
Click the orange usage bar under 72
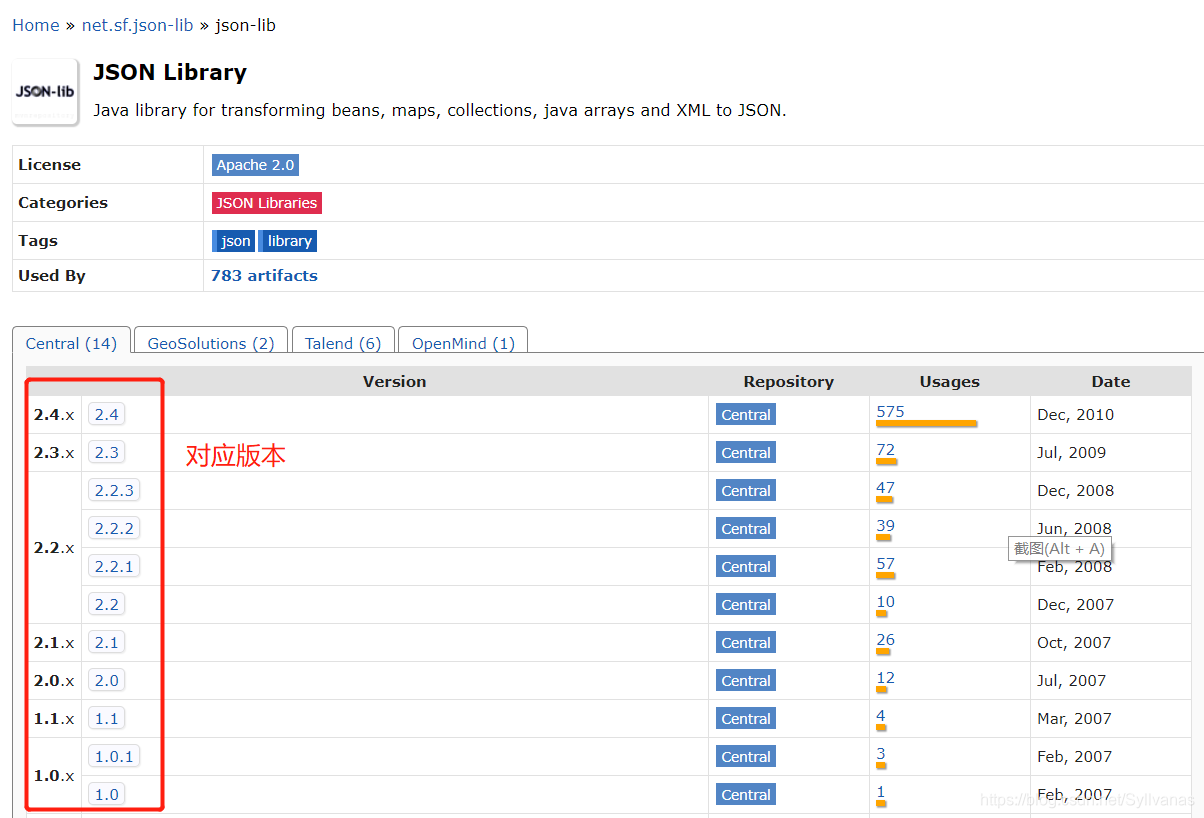click(886, 462)
